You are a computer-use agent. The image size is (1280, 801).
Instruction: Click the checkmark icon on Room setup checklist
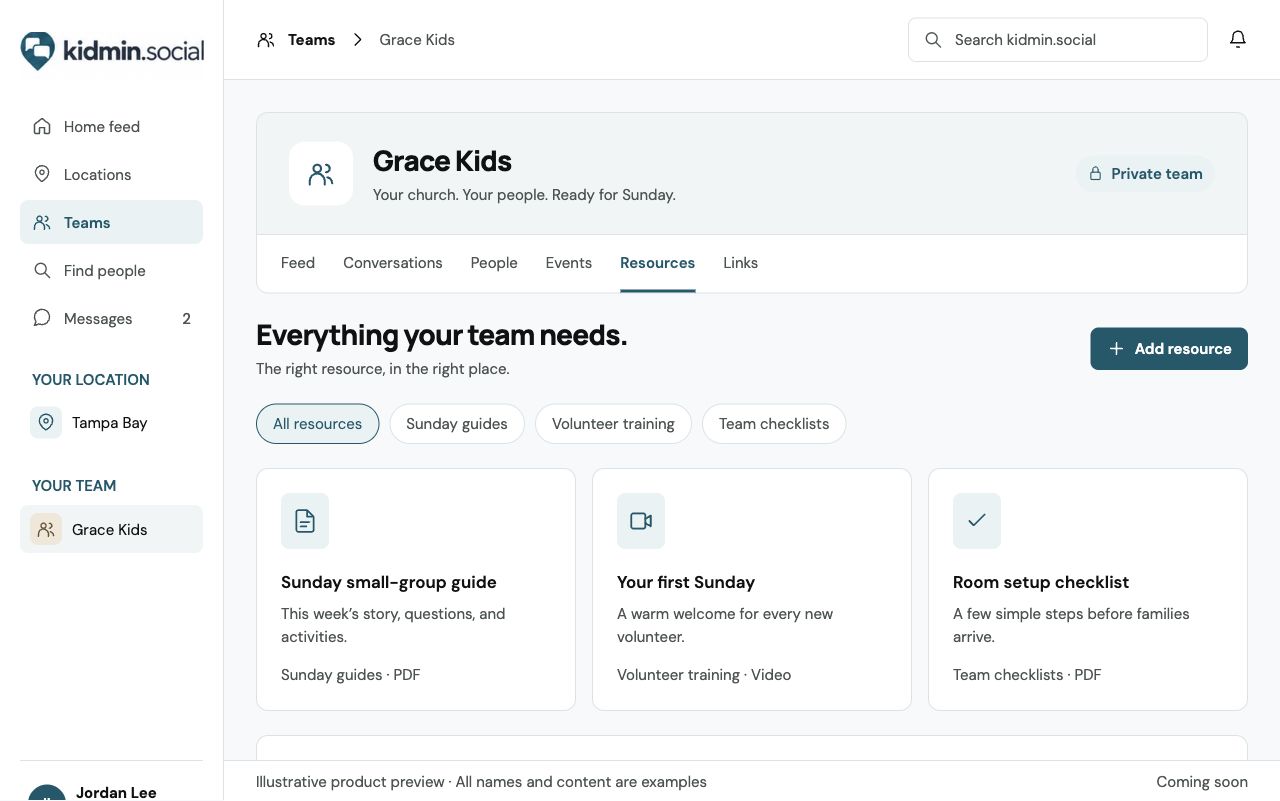tap(977, 521)
